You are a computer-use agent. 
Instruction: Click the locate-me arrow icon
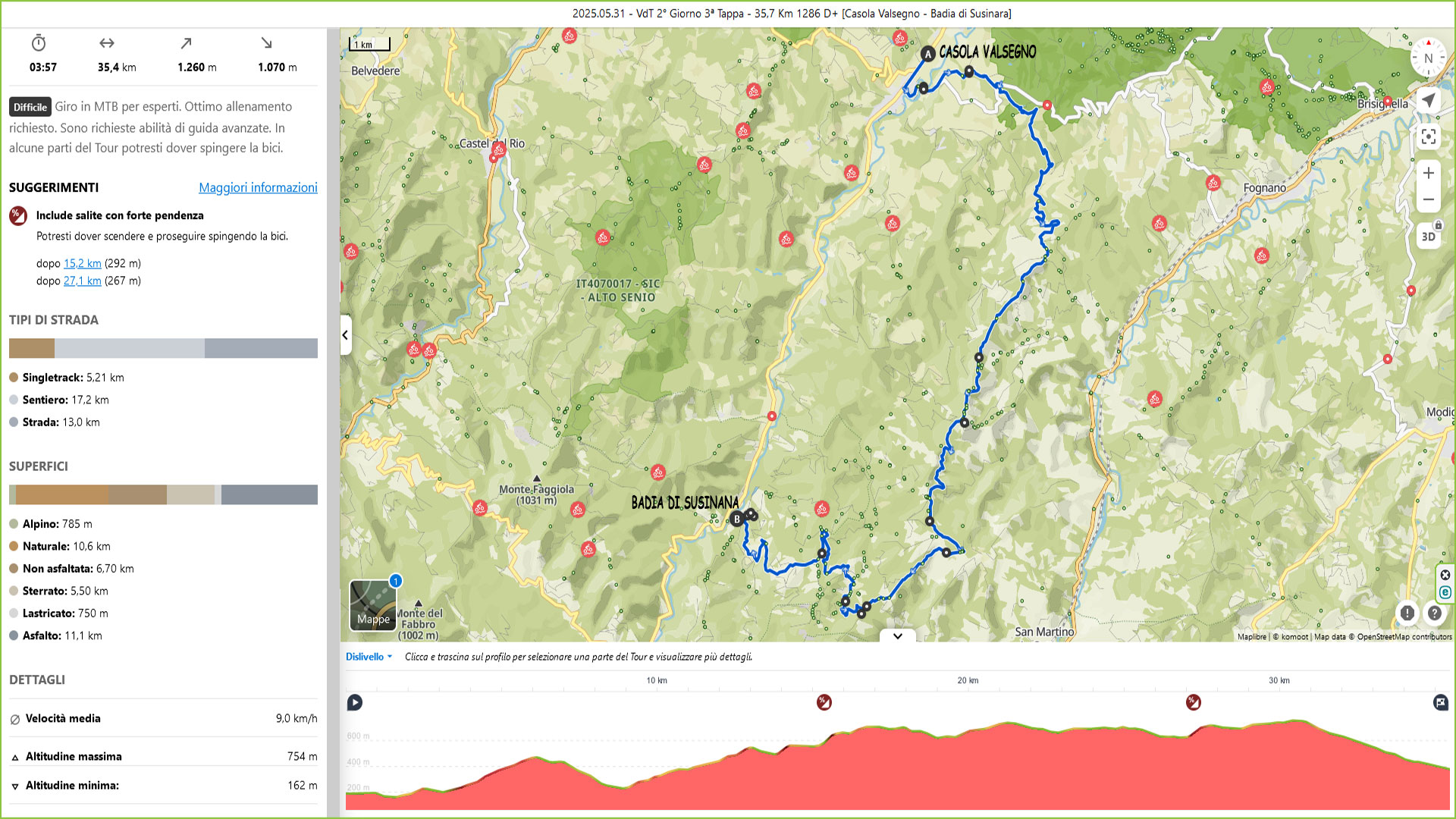click(1428, 100)
